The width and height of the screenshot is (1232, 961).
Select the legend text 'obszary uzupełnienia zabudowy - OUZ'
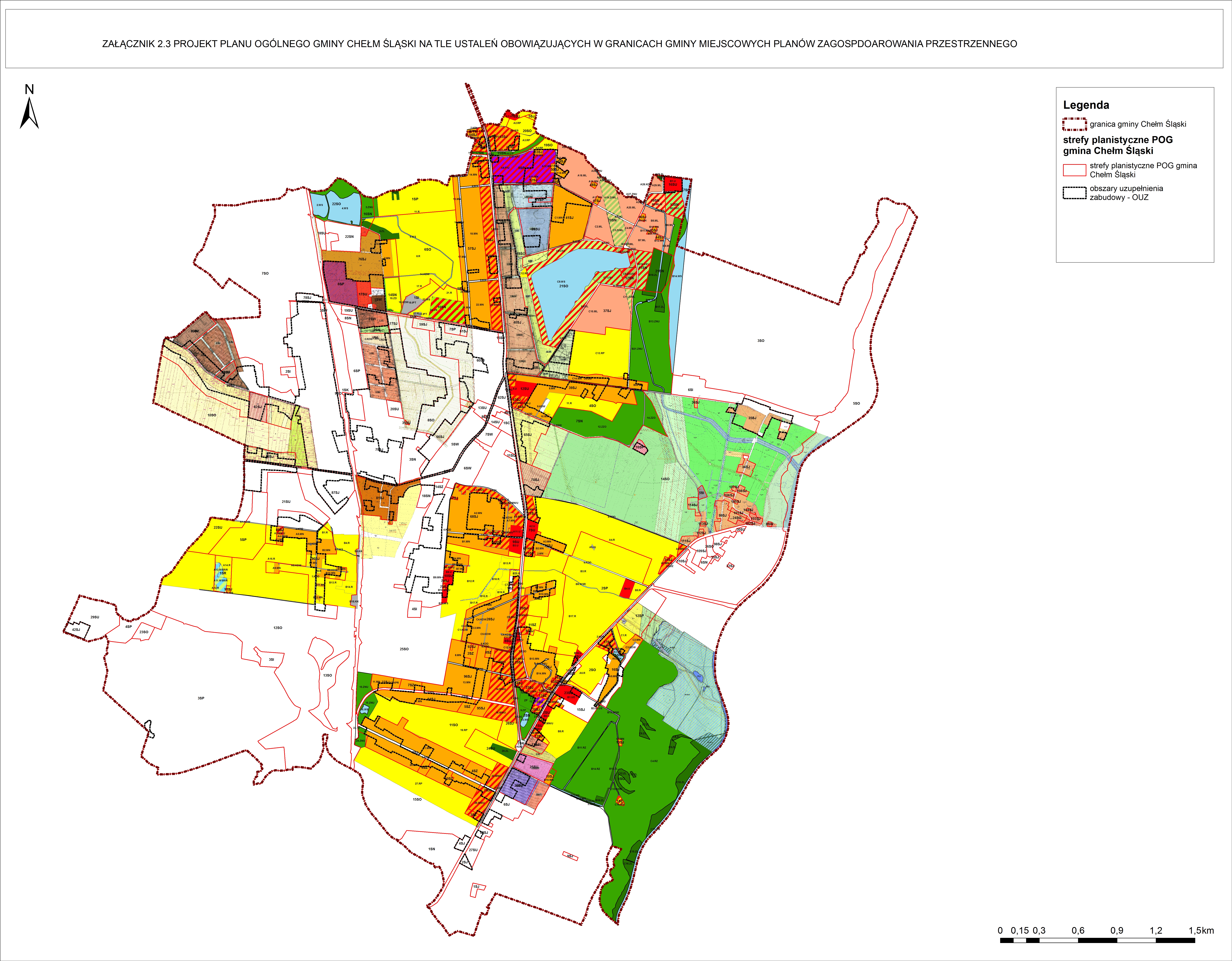click(1127, 193)
